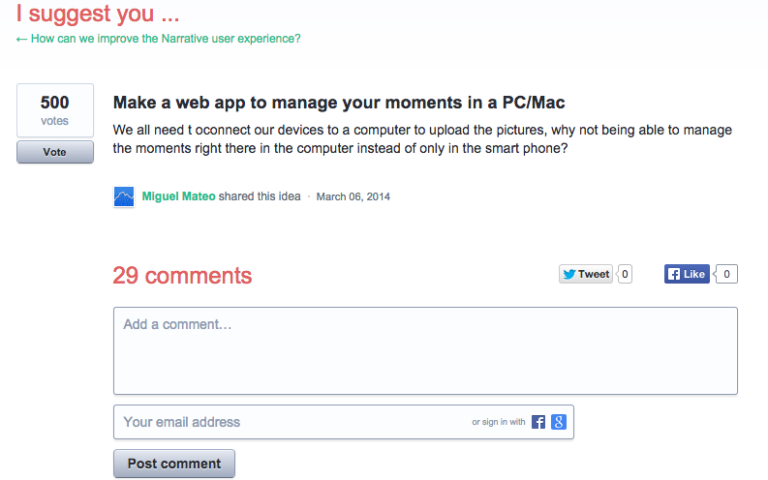Submit with the Post comment button
Screen dimensions: 768x480
[174, 463]
